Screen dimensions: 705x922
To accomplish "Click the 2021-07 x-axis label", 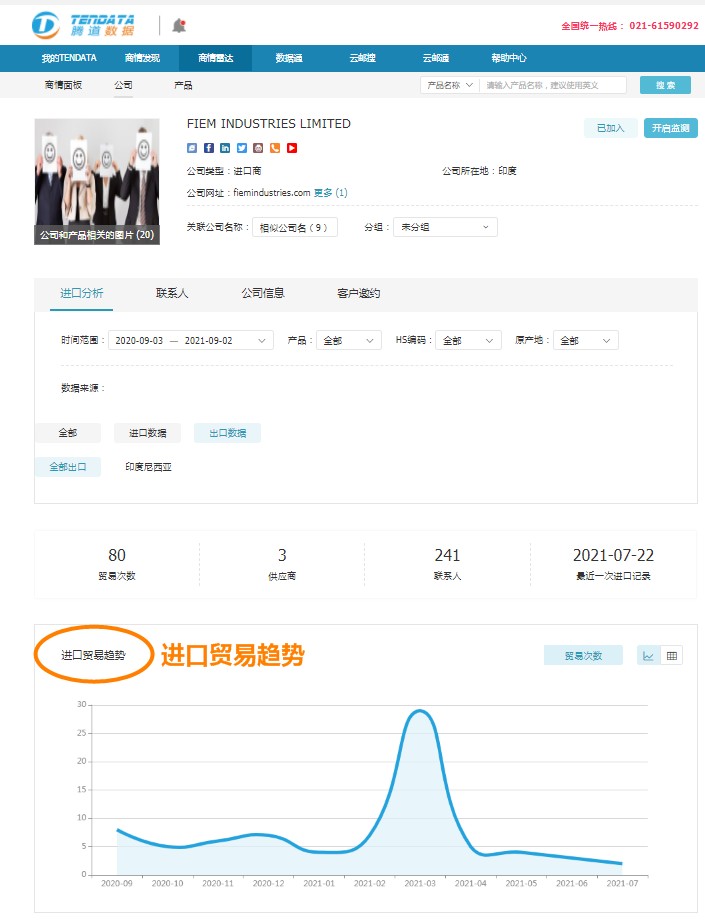I will pos(622,883).
